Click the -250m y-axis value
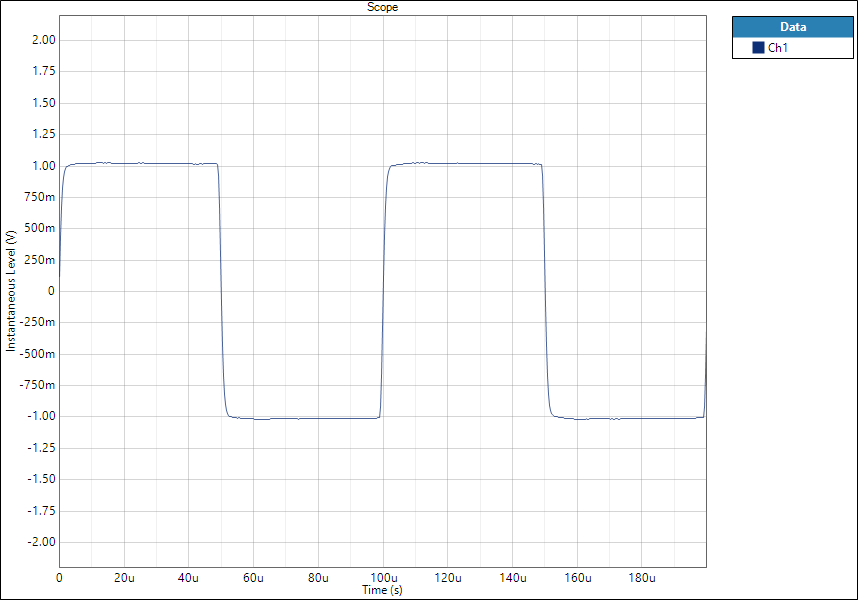The image size is (858, 600). point(38,322)
